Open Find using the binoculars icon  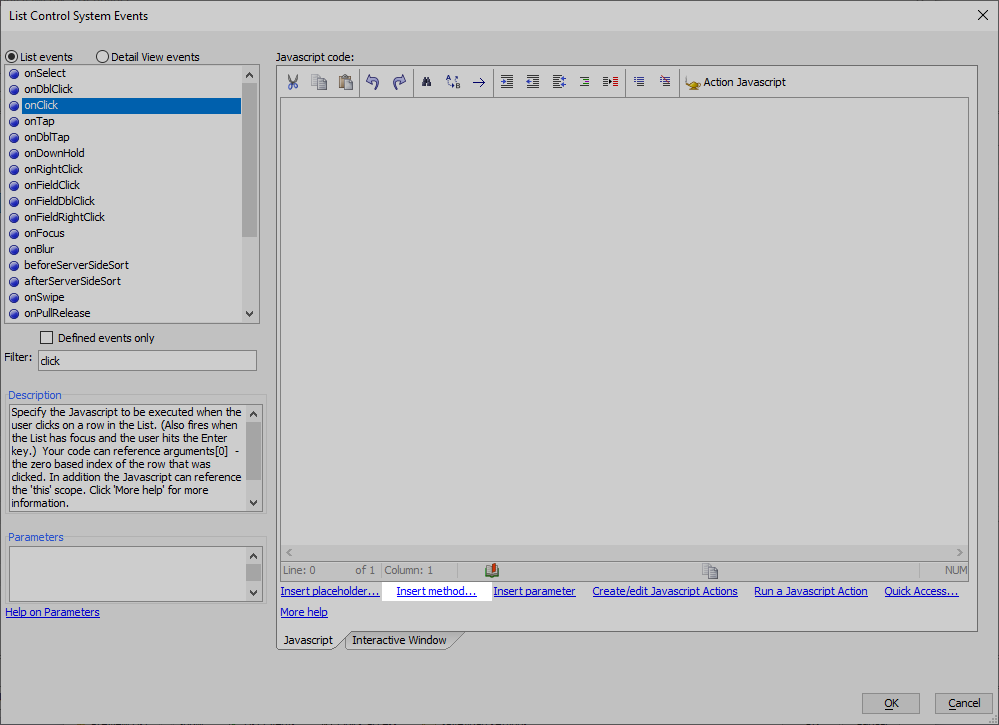[427, 82]
